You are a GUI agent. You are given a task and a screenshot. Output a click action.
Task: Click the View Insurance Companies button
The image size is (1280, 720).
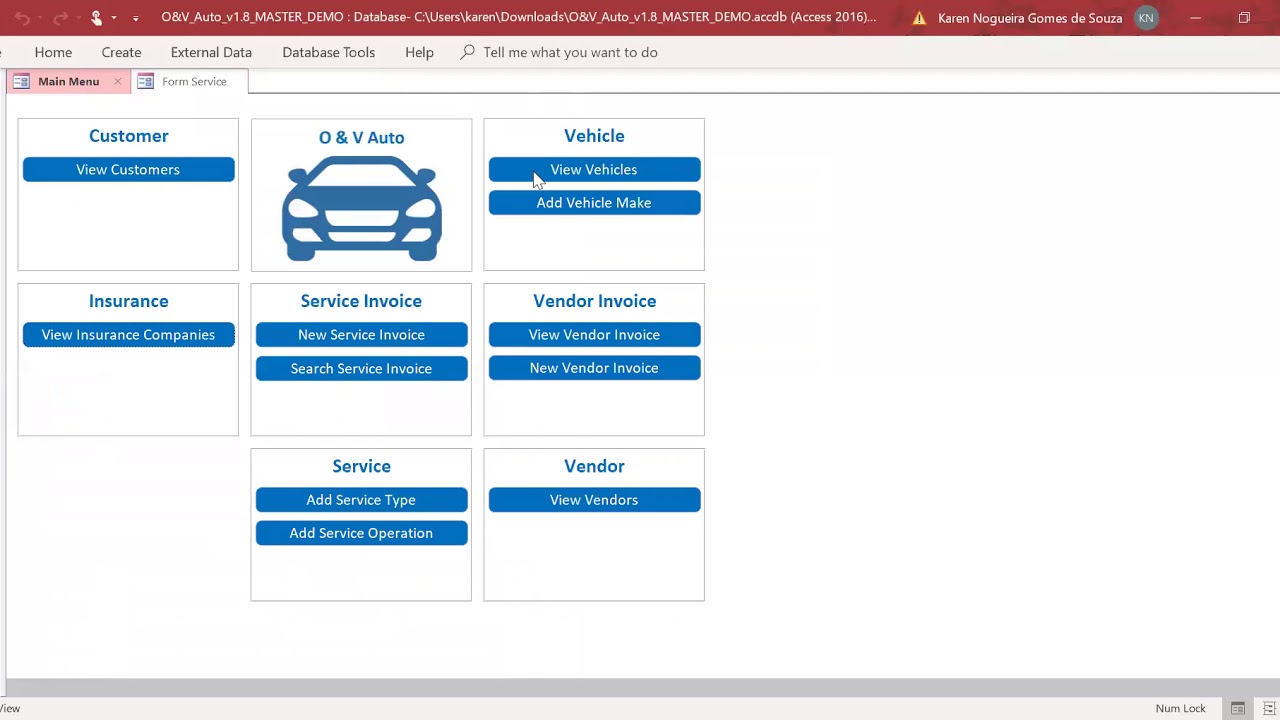click(x=128, y=335)
